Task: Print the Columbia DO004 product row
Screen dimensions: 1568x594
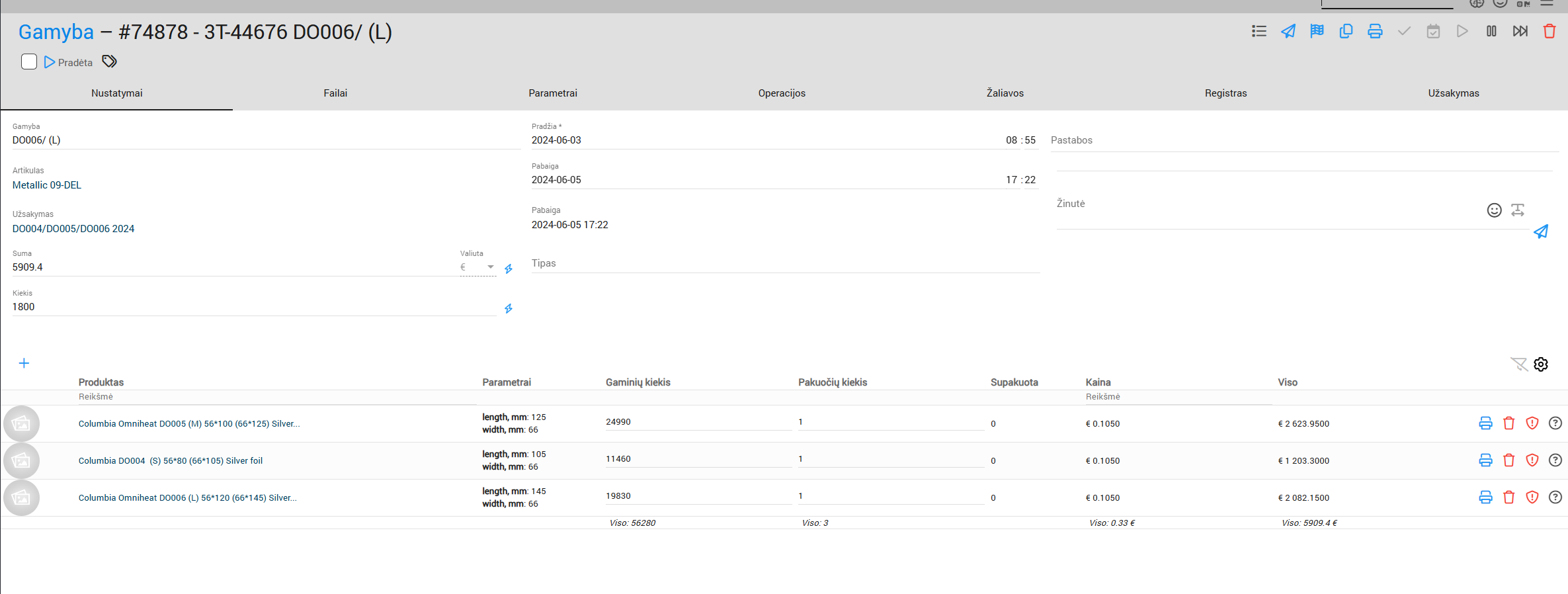Action: 1485,460
